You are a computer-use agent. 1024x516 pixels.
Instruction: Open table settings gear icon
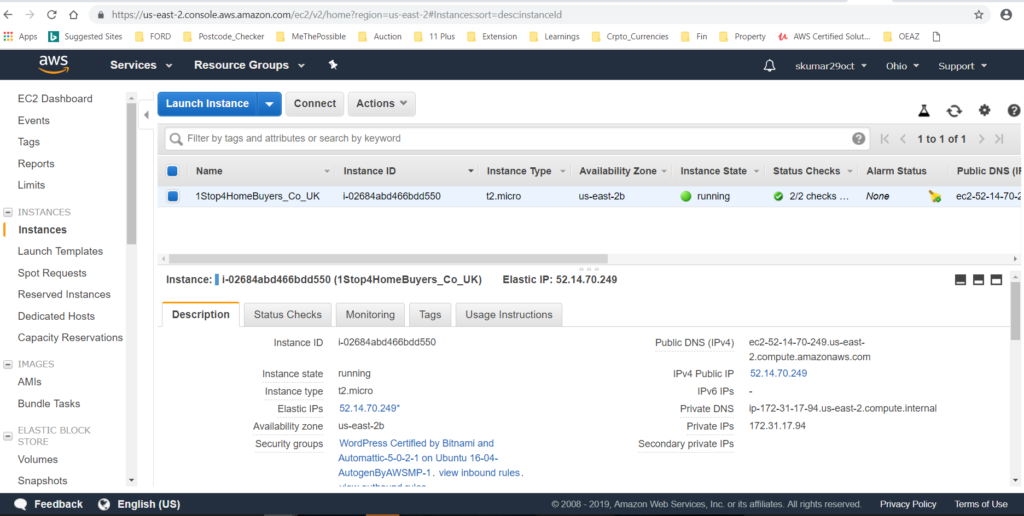click(x=984, y=110)
